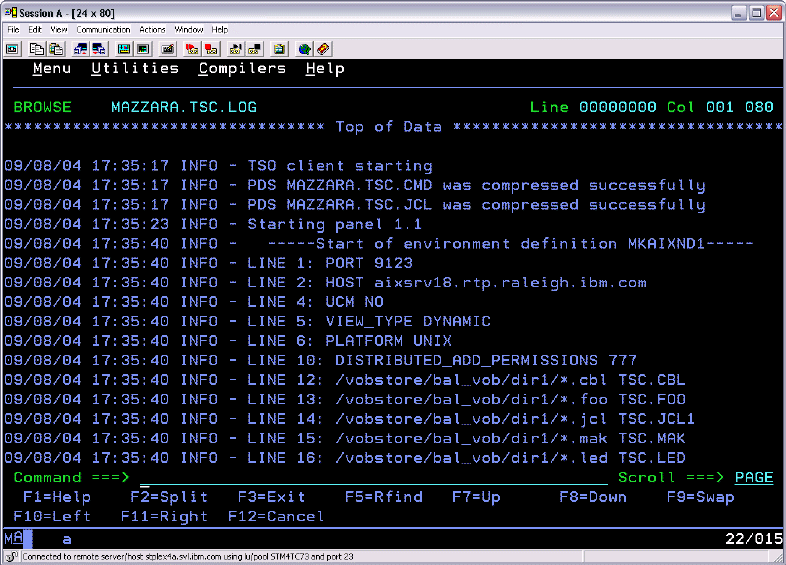Click the F10=Left function key label
The height and width of the screenshot is (565, 786).
tap(52, 516)
